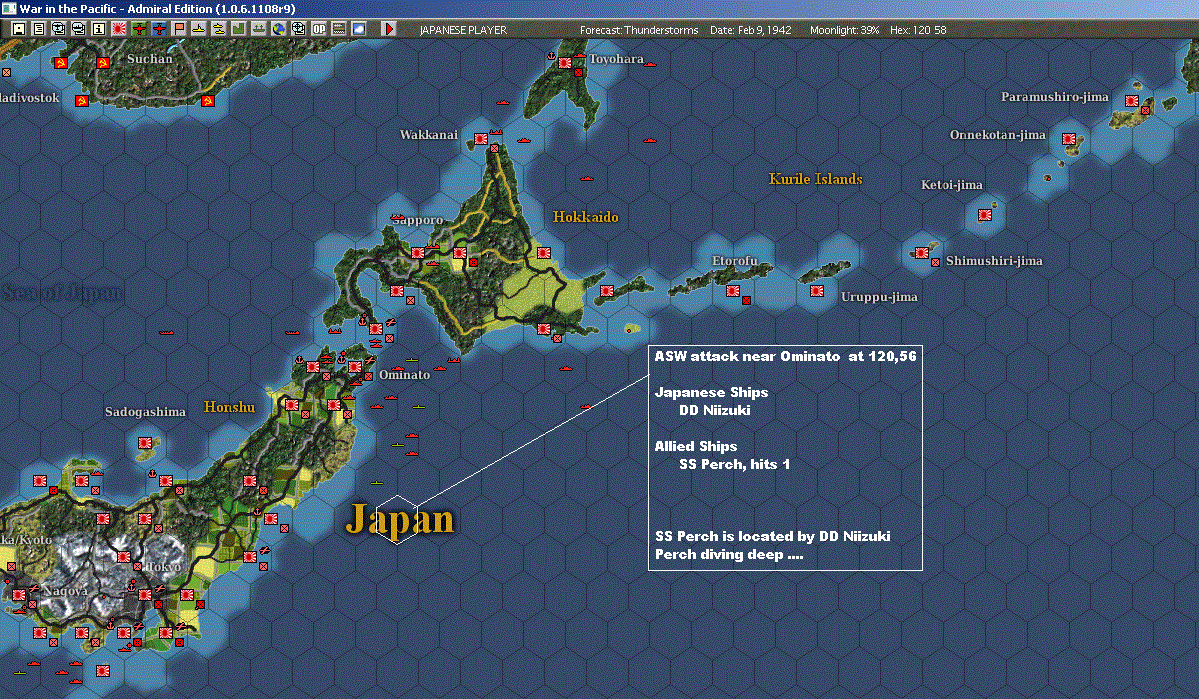Click the 'ASW attack near Ominato' heading

point(785,356)
